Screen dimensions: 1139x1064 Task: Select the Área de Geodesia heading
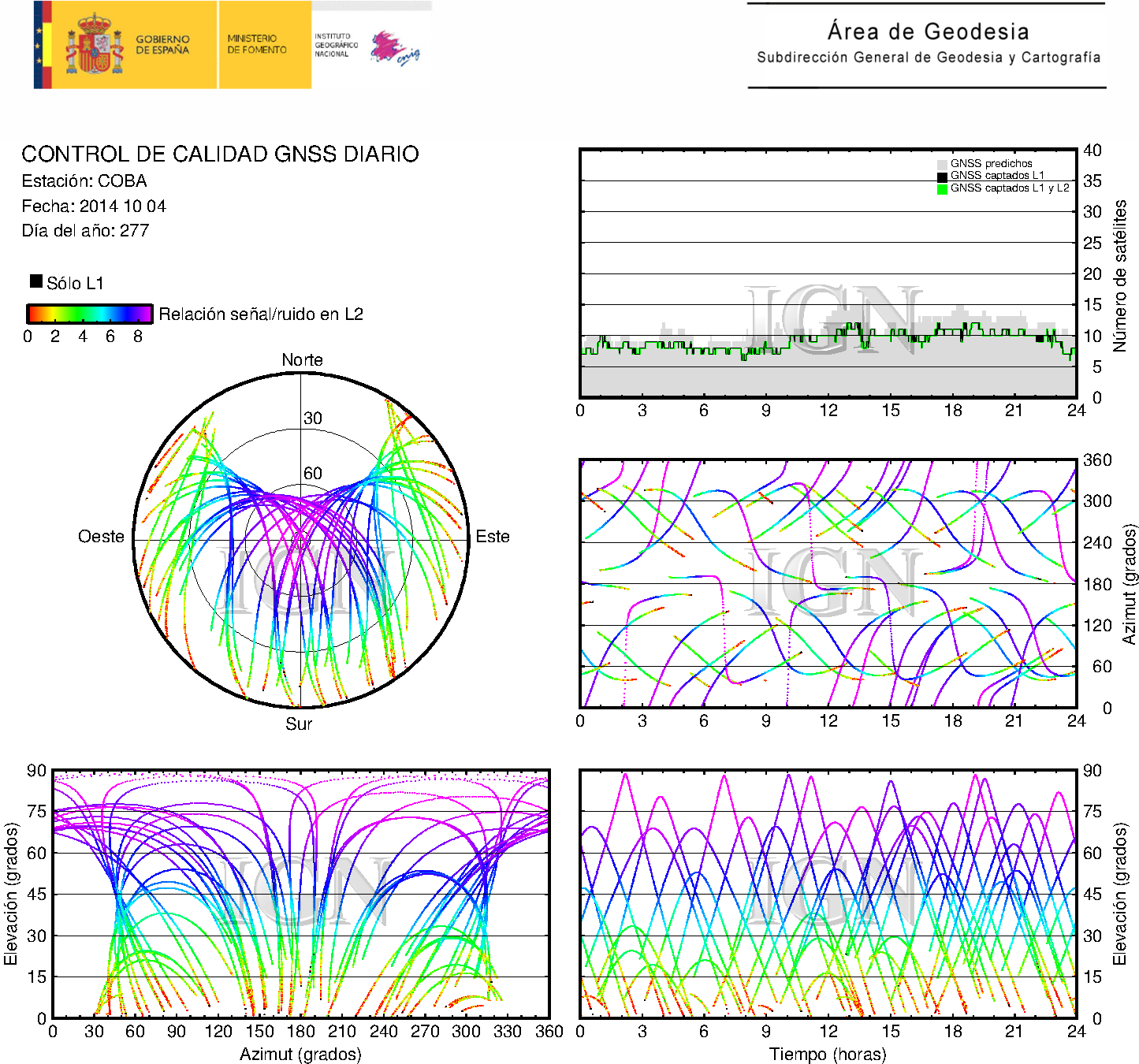[928, 32]
